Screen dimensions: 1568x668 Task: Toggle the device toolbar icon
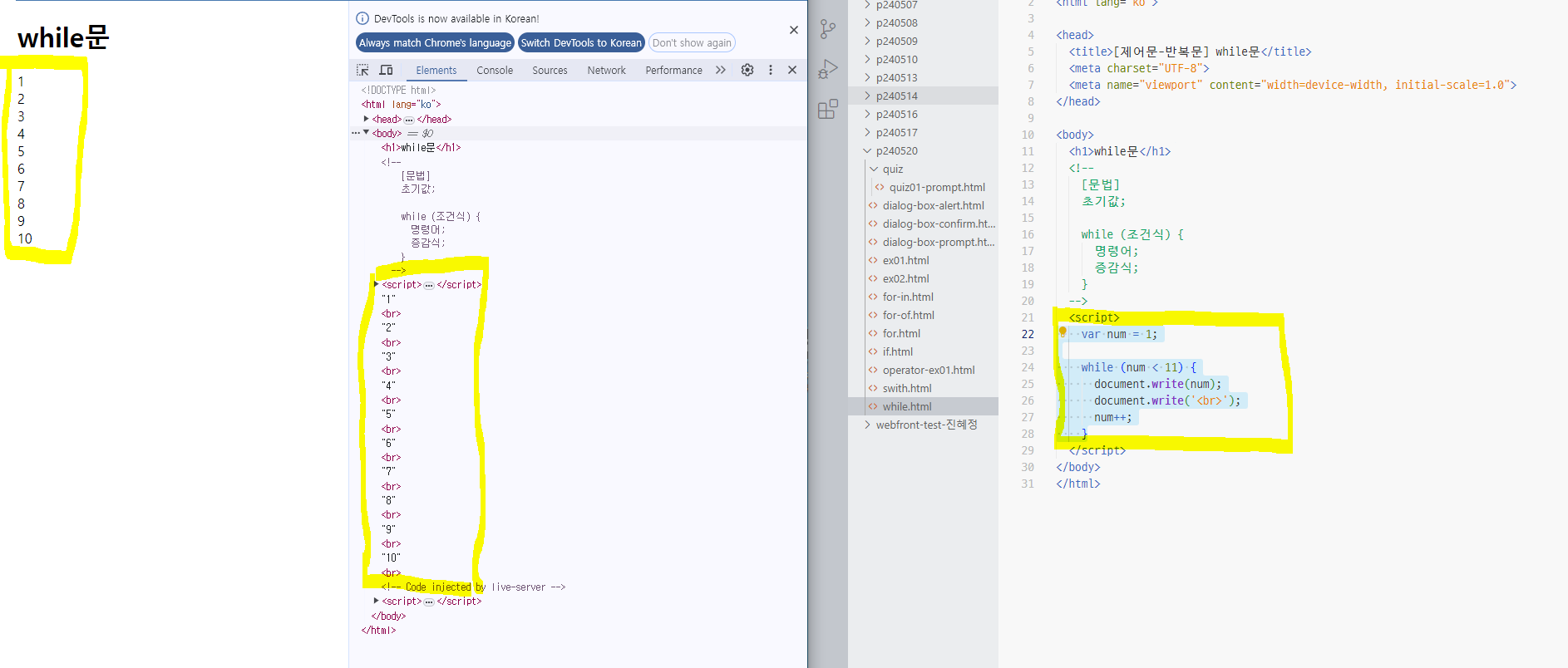[386, 70]
